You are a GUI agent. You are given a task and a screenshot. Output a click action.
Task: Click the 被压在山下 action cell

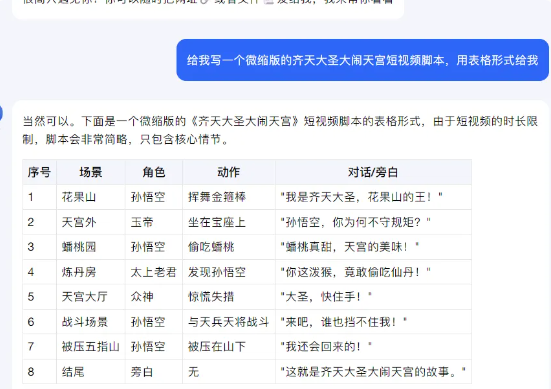[229, 347]
